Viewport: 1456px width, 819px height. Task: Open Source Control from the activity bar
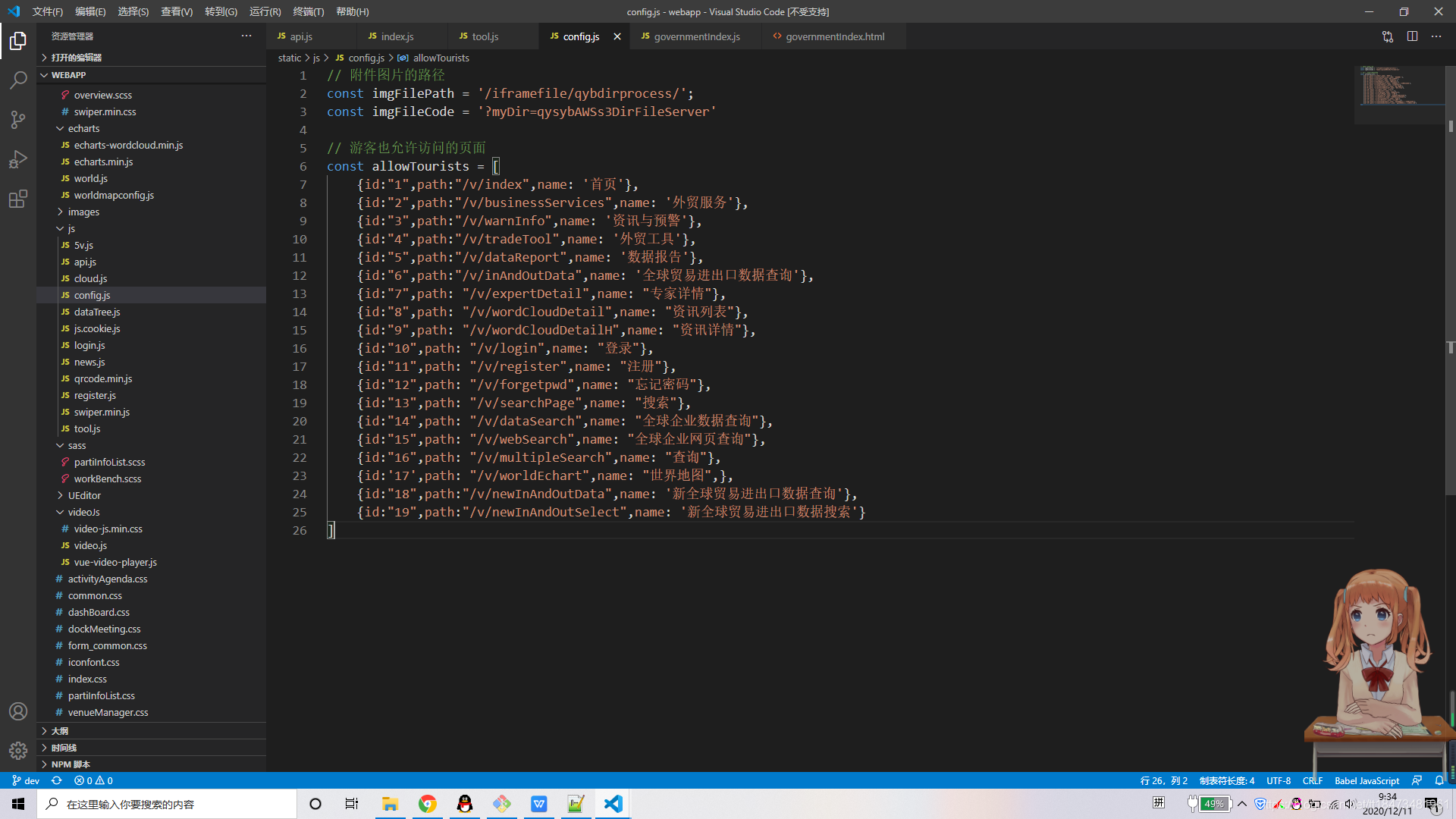pos(18,120)
